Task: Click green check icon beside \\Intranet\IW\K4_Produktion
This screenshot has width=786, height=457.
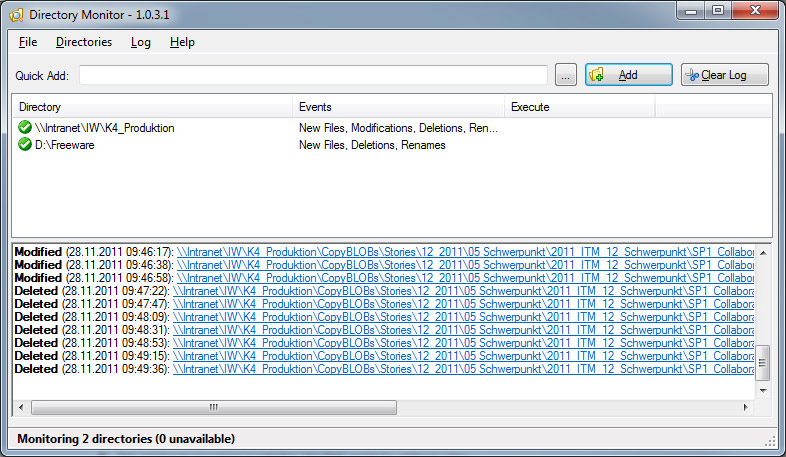Action: point(25,128)
